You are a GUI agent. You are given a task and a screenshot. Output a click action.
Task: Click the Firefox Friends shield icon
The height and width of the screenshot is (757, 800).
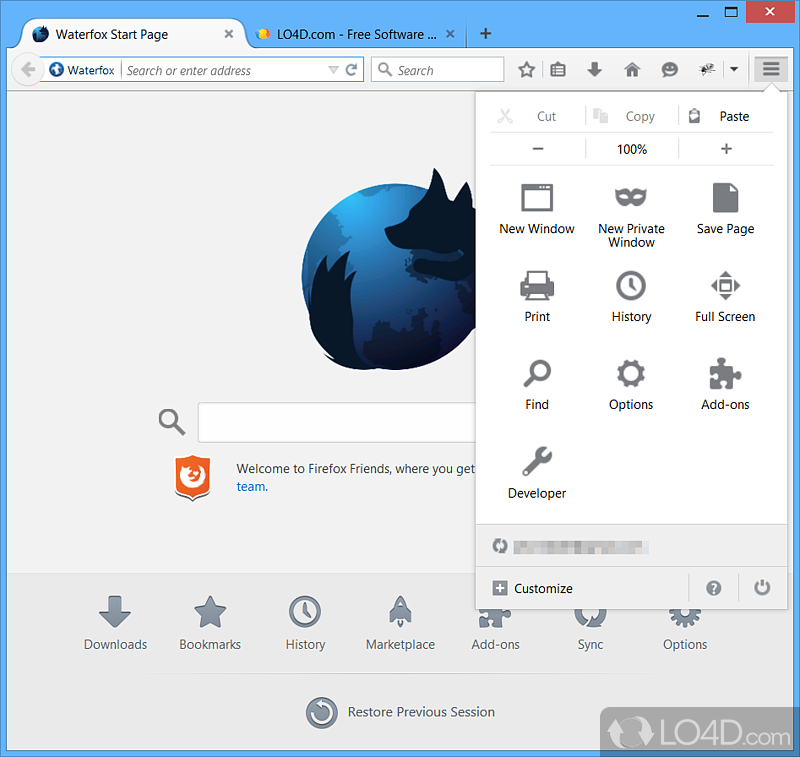[192, 477]
